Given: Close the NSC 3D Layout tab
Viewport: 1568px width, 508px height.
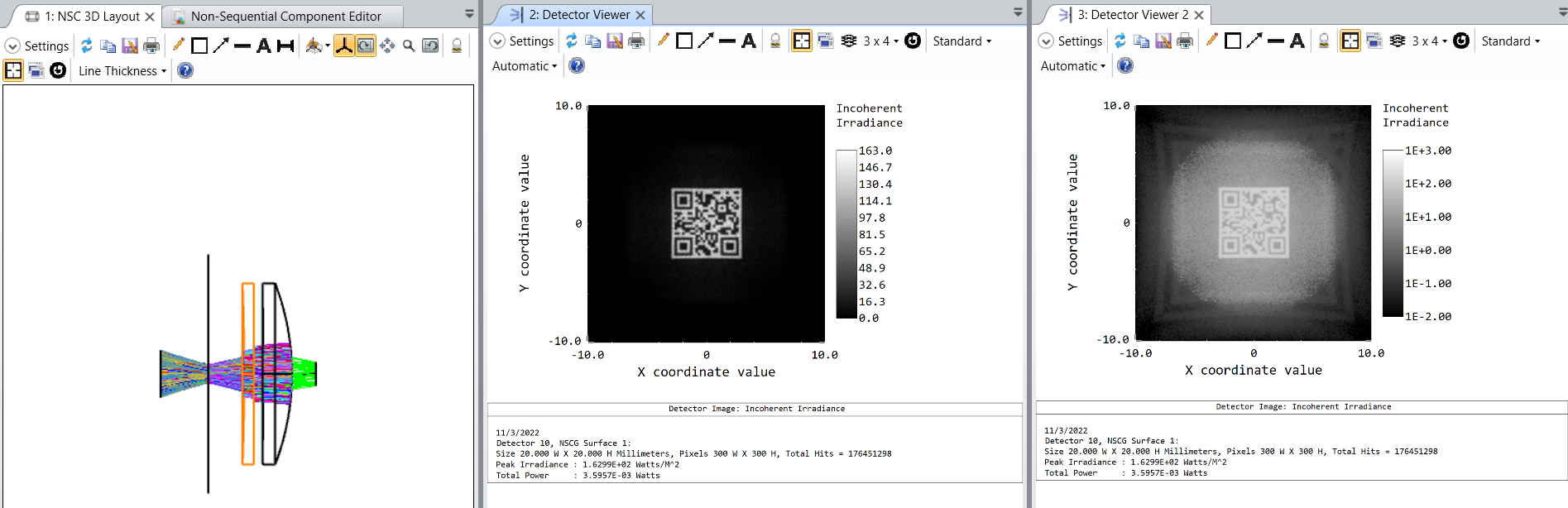Looking at the screenshot, I should pyautogui.click(x=150, y=17).
